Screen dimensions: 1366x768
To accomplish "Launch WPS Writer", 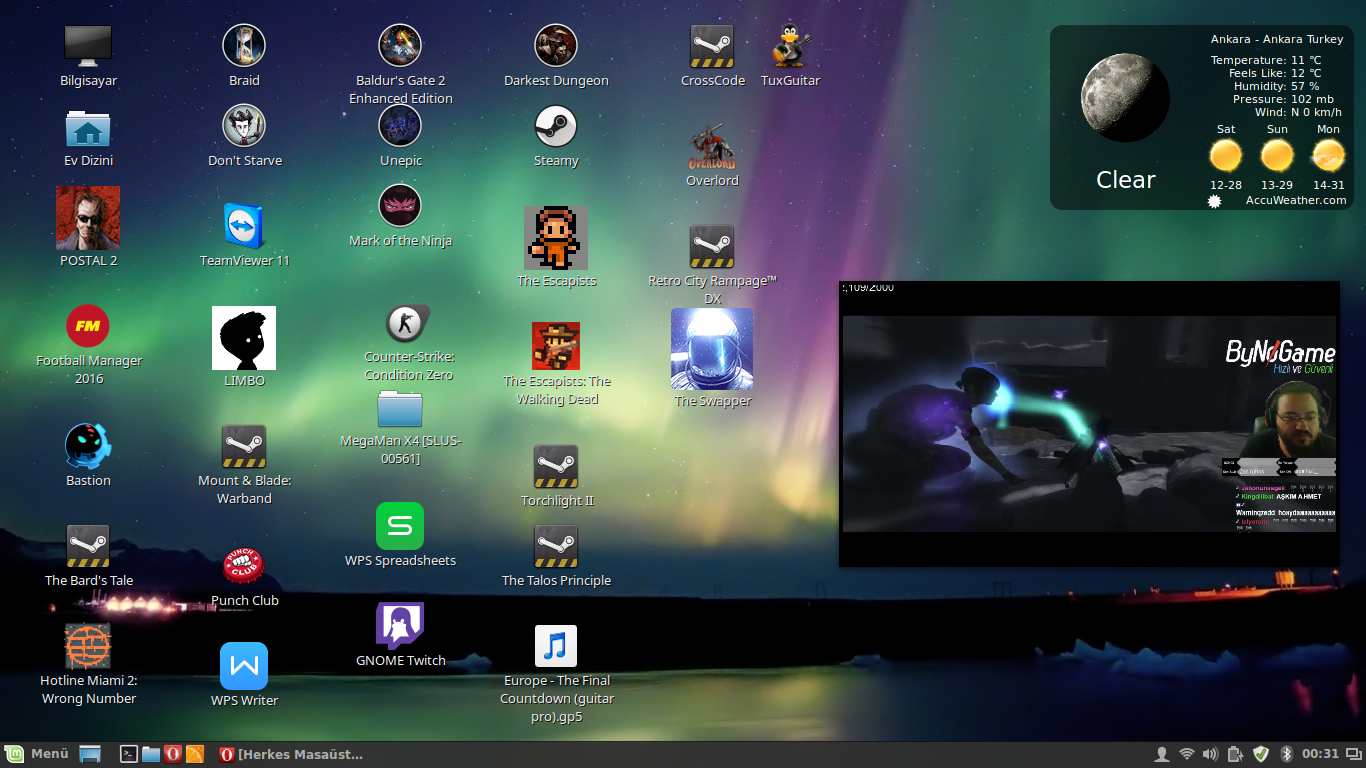I will point(244,666).
